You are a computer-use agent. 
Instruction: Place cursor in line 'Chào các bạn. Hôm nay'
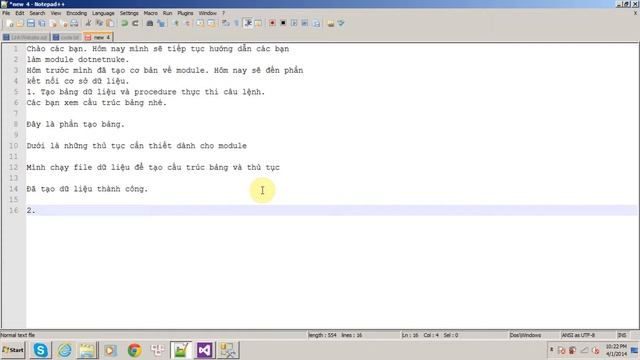[x=158, y=49]
